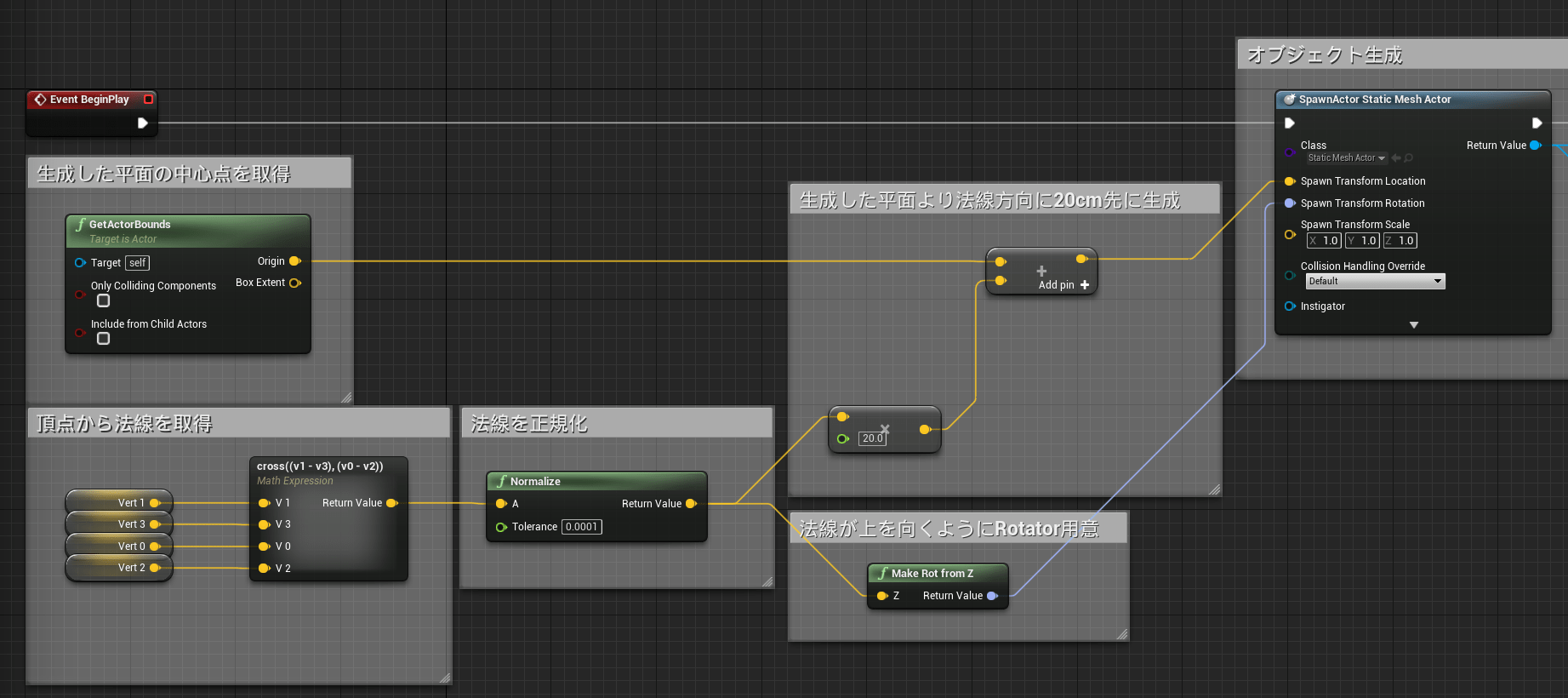
Task: Open the Static Mesh Actor class dropdown
Action: pyautogui.click(x=1346, y=158)
